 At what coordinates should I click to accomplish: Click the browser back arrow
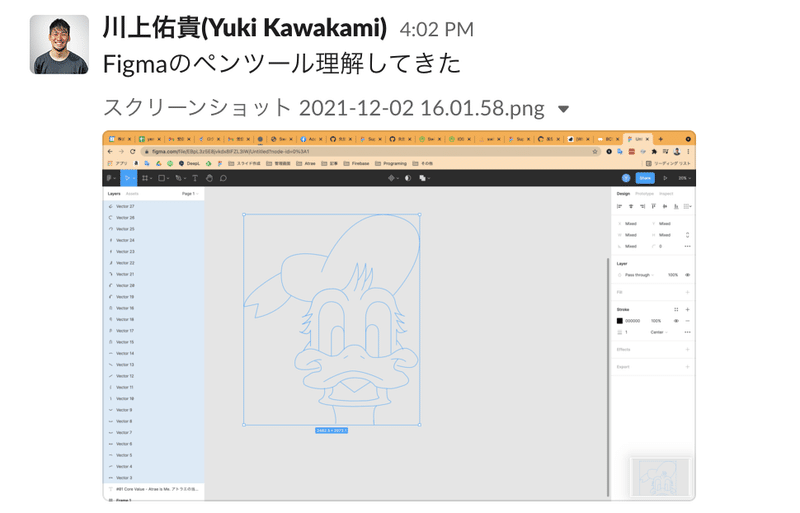110,152
